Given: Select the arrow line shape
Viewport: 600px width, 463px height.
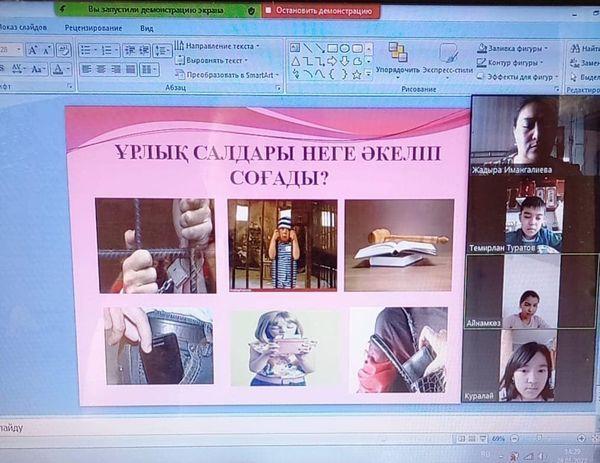Looking at the screenshot, I should pyautogui.click(x=320, y=48).
